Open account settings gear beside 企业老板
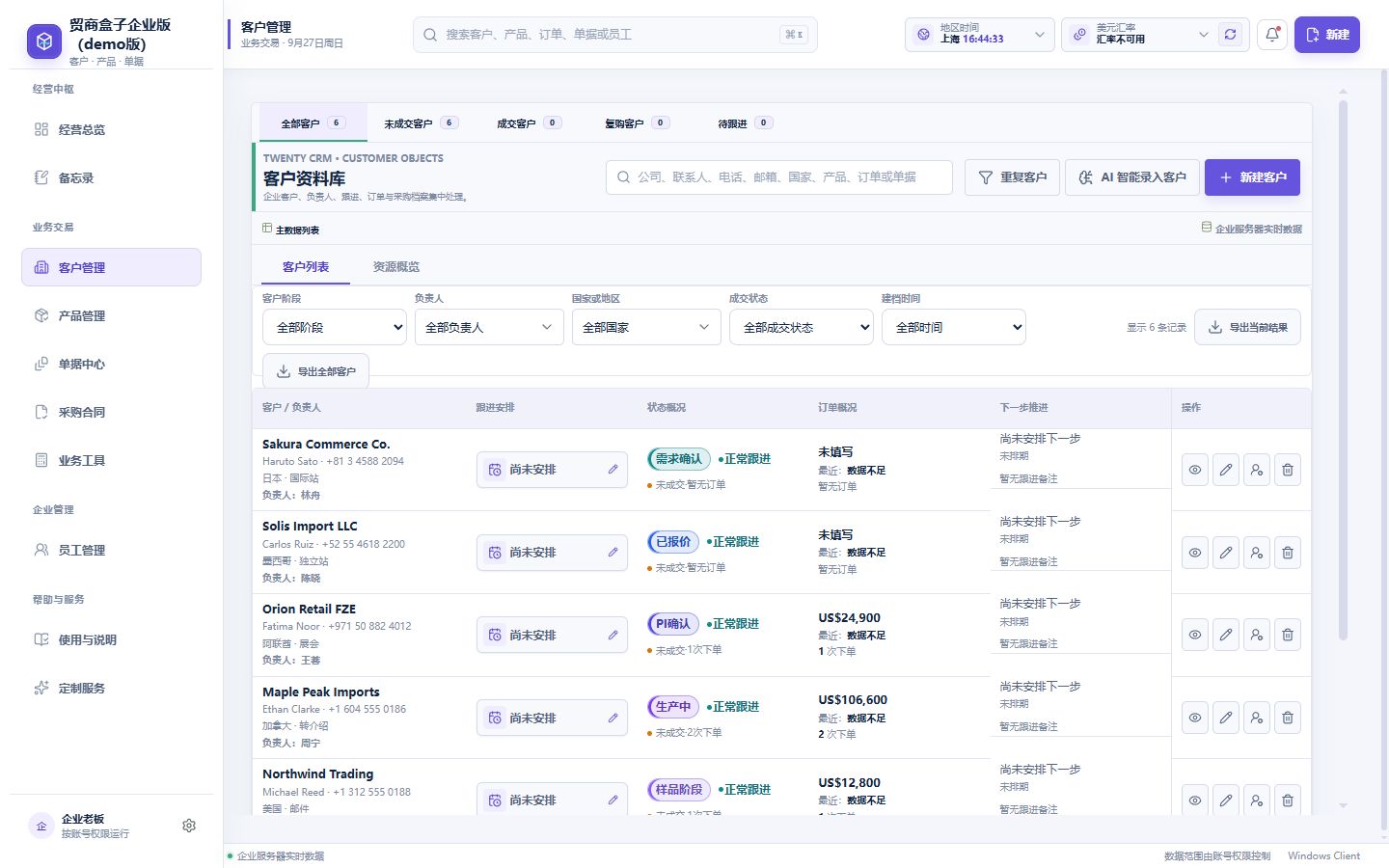 pos(189,826)
